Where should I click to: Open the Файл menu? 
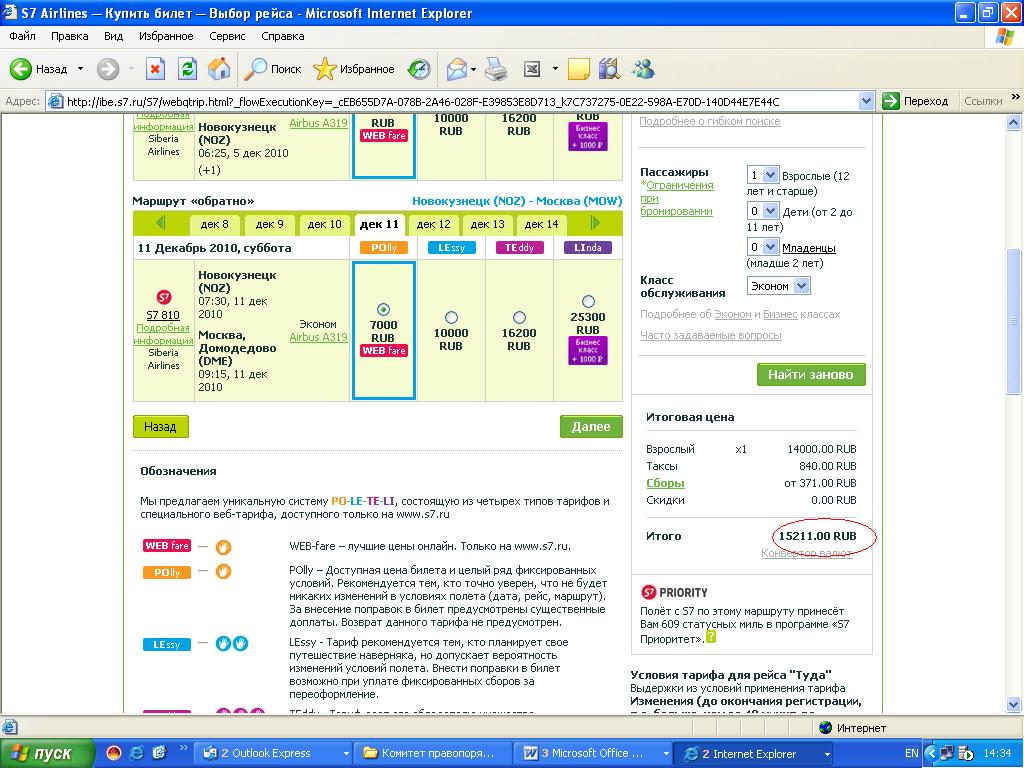(x=22, y=36)
